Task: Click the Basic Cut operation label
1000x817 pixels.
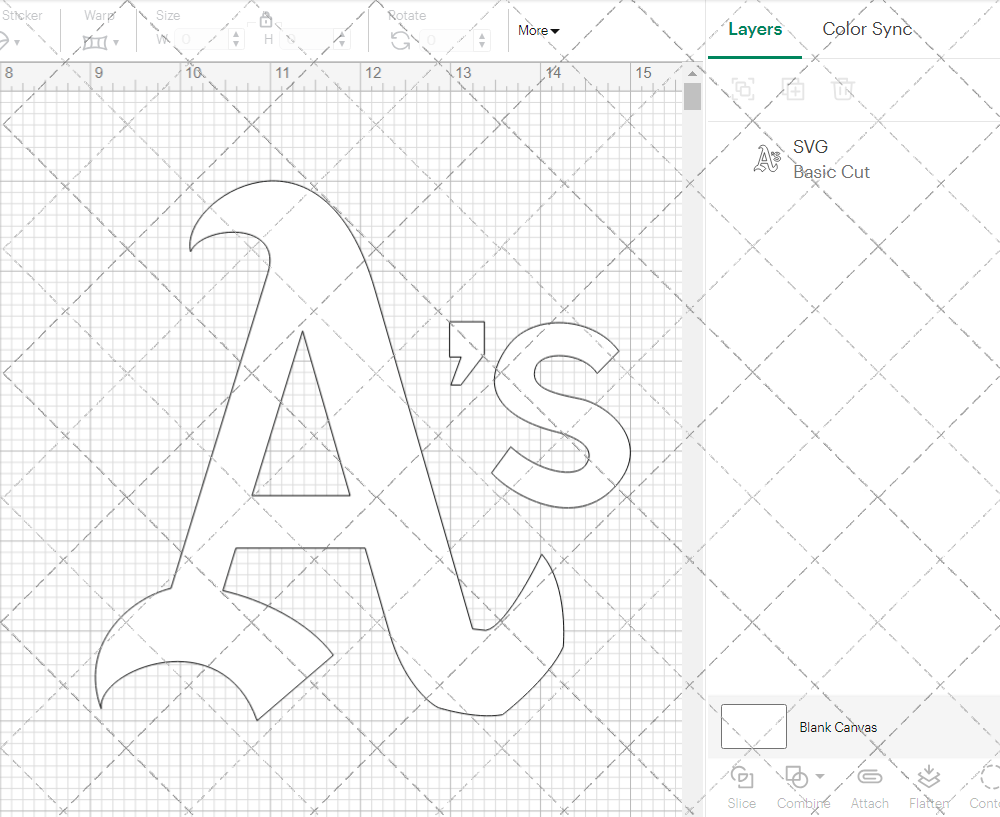Action: pyautogui.click(x=831, y=172)
